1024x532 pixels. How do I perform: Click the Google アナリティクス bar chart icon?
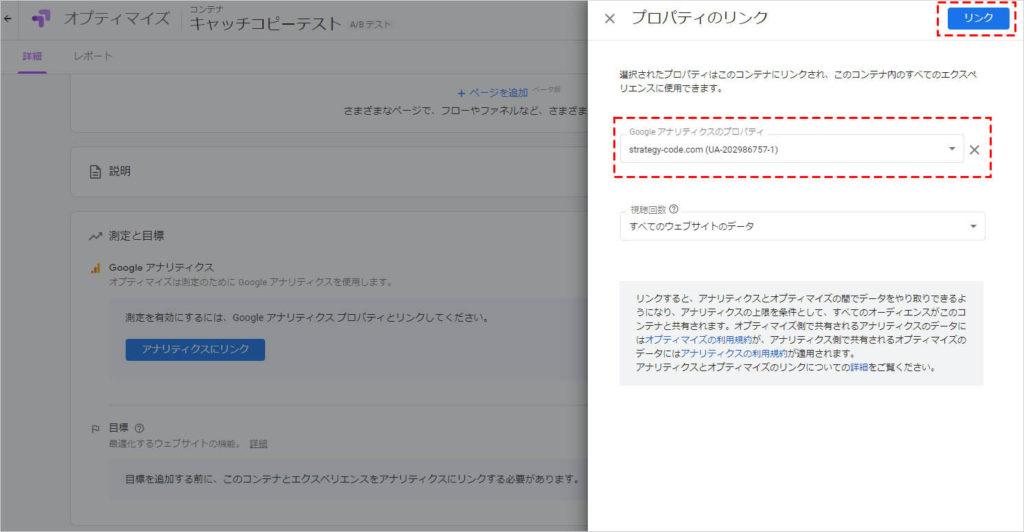[x=95, y=268]
